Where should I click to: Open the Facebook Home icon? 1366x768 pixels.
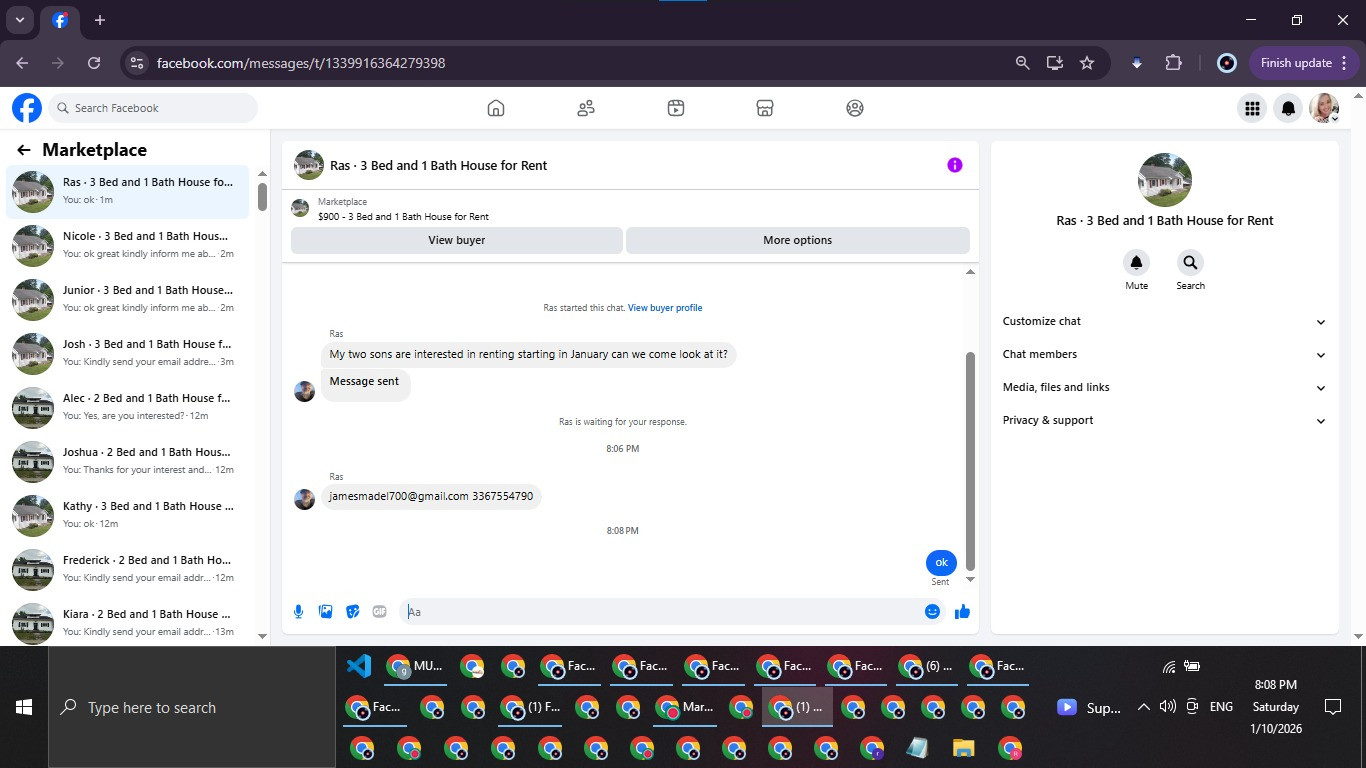point(496,108)
